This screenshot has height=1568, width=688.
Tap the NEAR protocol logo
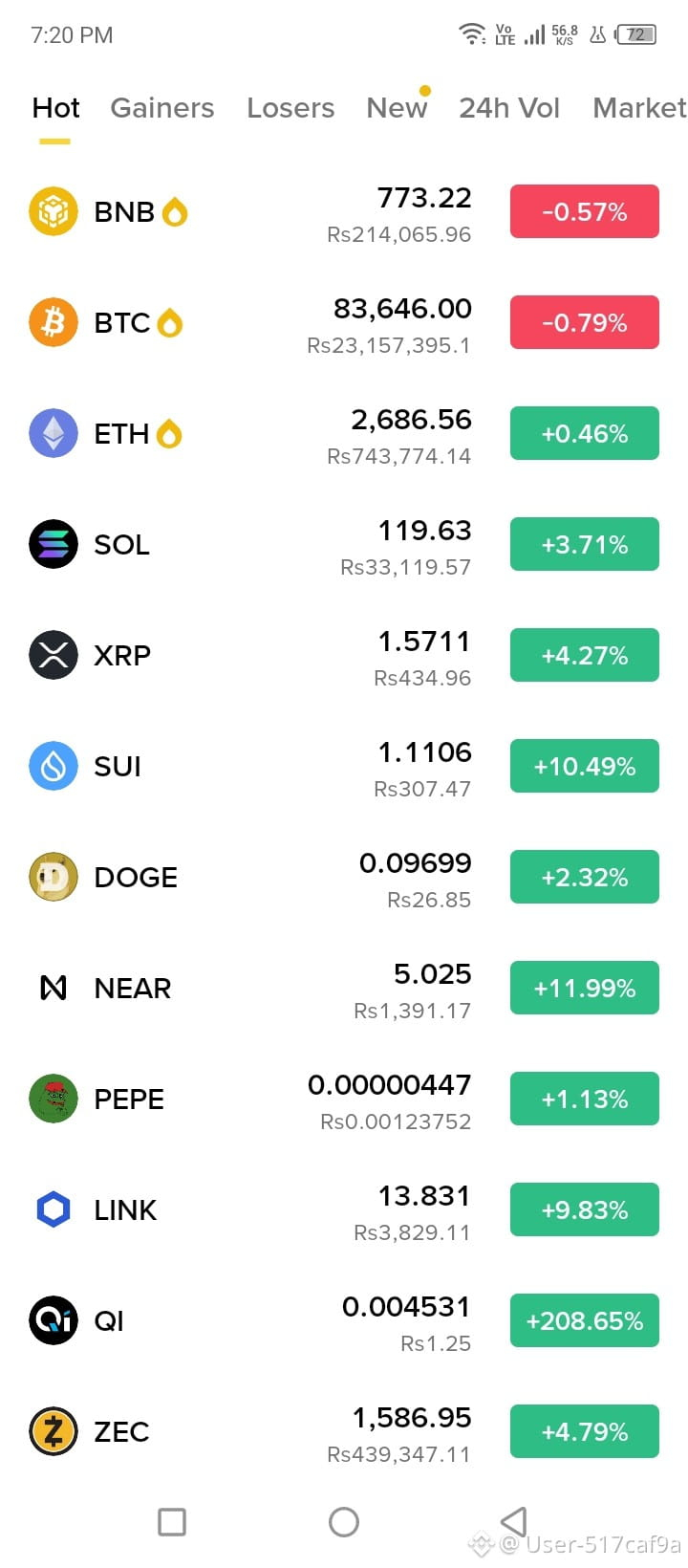[54, 988]
